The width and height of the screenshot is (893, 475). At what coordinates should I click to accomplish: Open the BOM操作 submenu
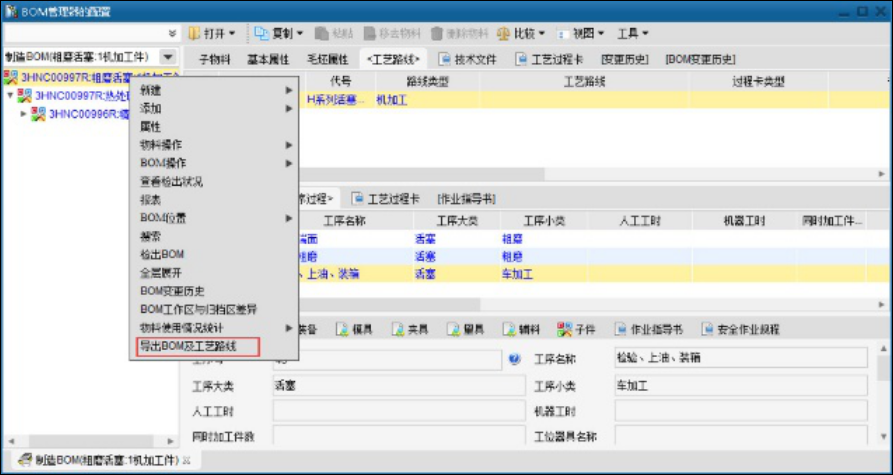click(214, 163)
